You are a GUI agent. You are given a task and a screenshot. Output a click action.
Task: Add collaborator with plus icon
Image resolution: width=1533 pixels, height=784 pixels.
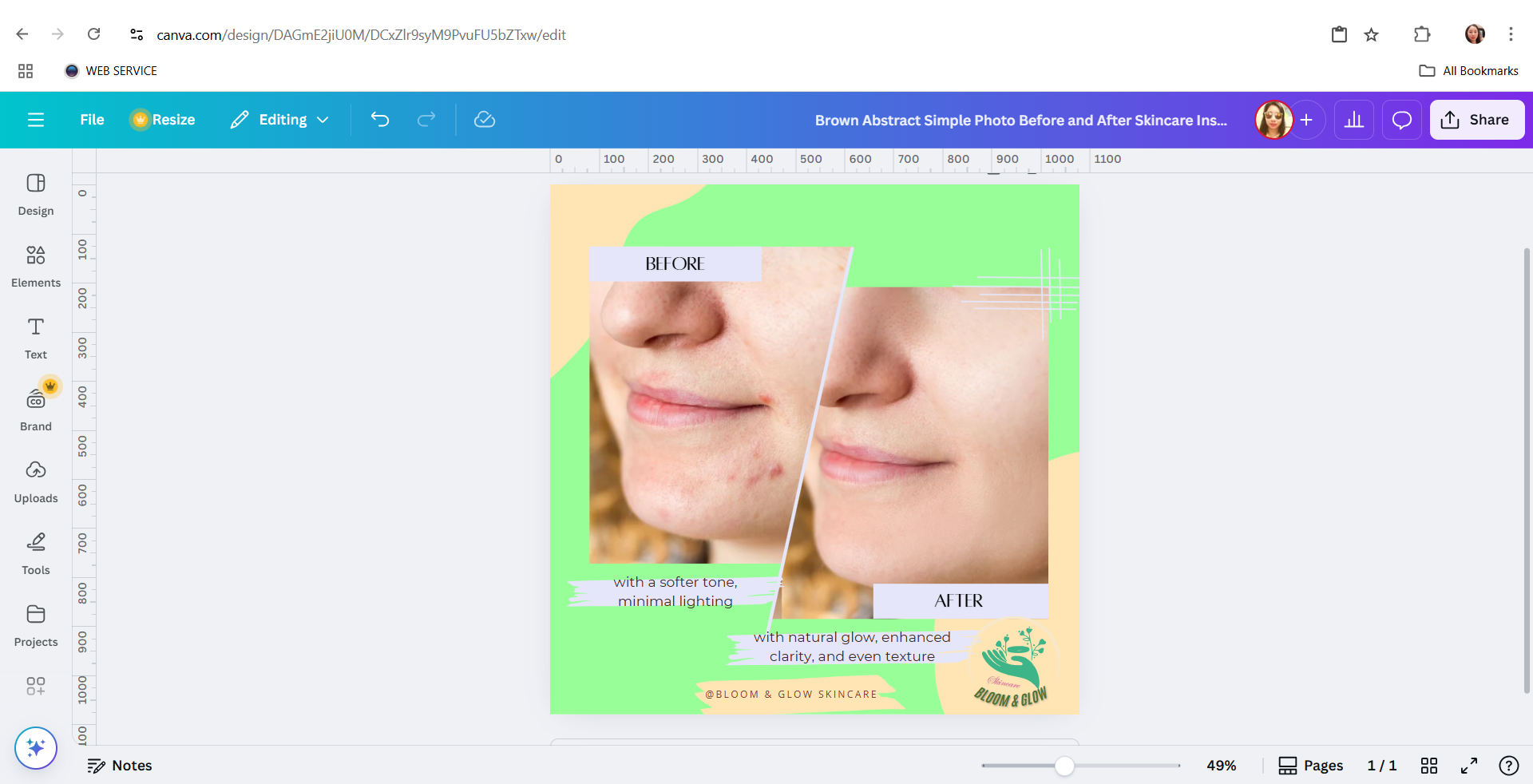point(1306,120)
